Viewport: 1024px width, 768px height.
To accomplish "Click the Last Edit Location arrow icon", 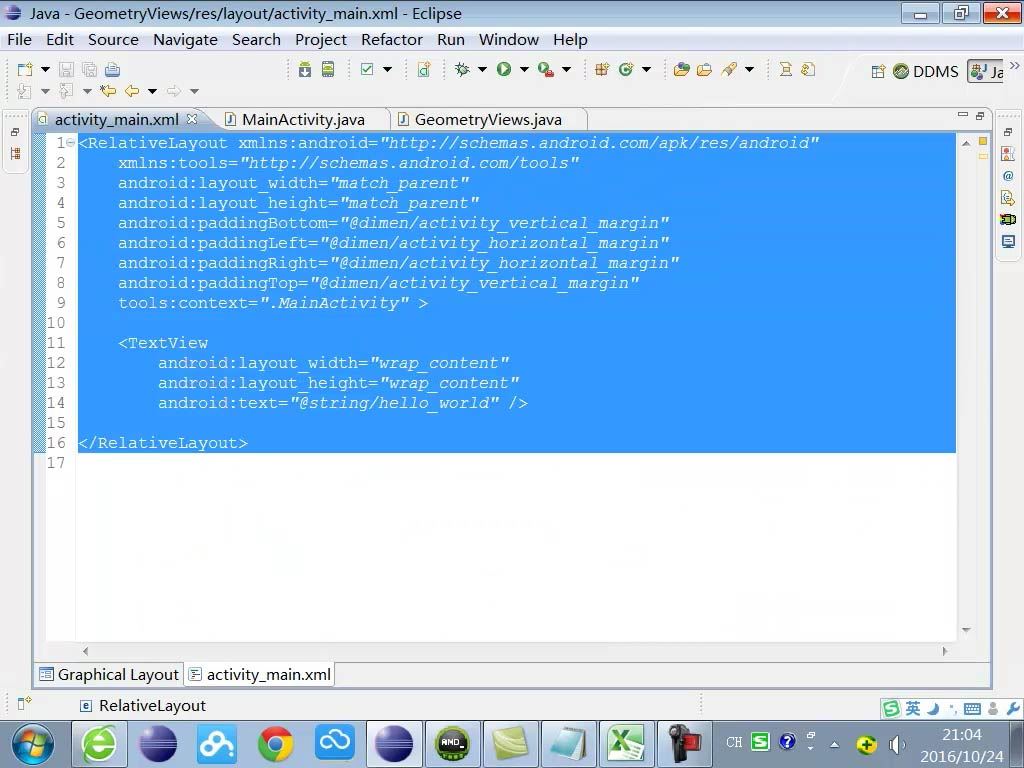I will pyautogui.click(x=108, y=91).
